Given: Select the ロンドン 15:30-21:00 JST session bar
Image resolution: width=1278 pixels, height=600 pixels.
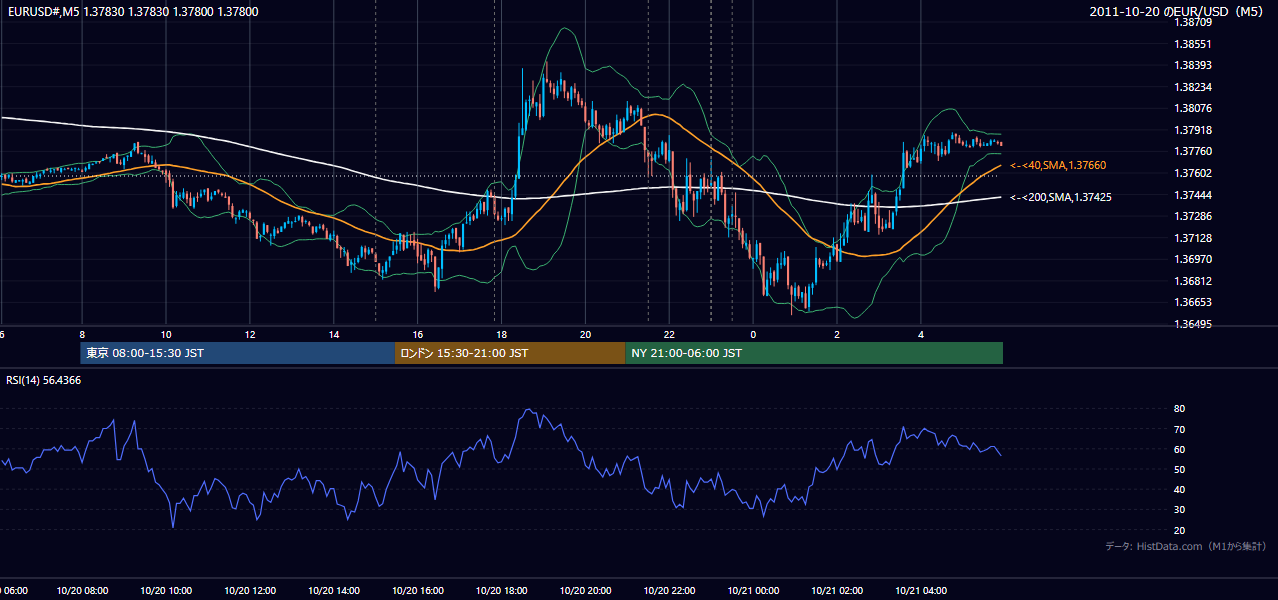Looking at the screenshot, I should pyautogui.click(x=511, y=353).
